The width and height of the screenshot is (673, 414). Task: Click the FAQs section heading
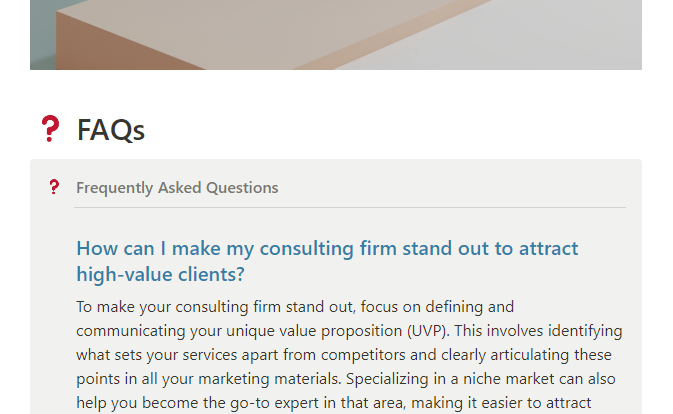click(x=111, y=130)
